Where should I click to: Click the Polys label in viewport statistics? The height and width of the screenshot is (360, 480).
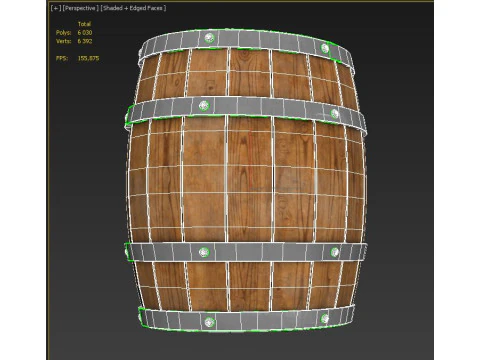(63, 33)
